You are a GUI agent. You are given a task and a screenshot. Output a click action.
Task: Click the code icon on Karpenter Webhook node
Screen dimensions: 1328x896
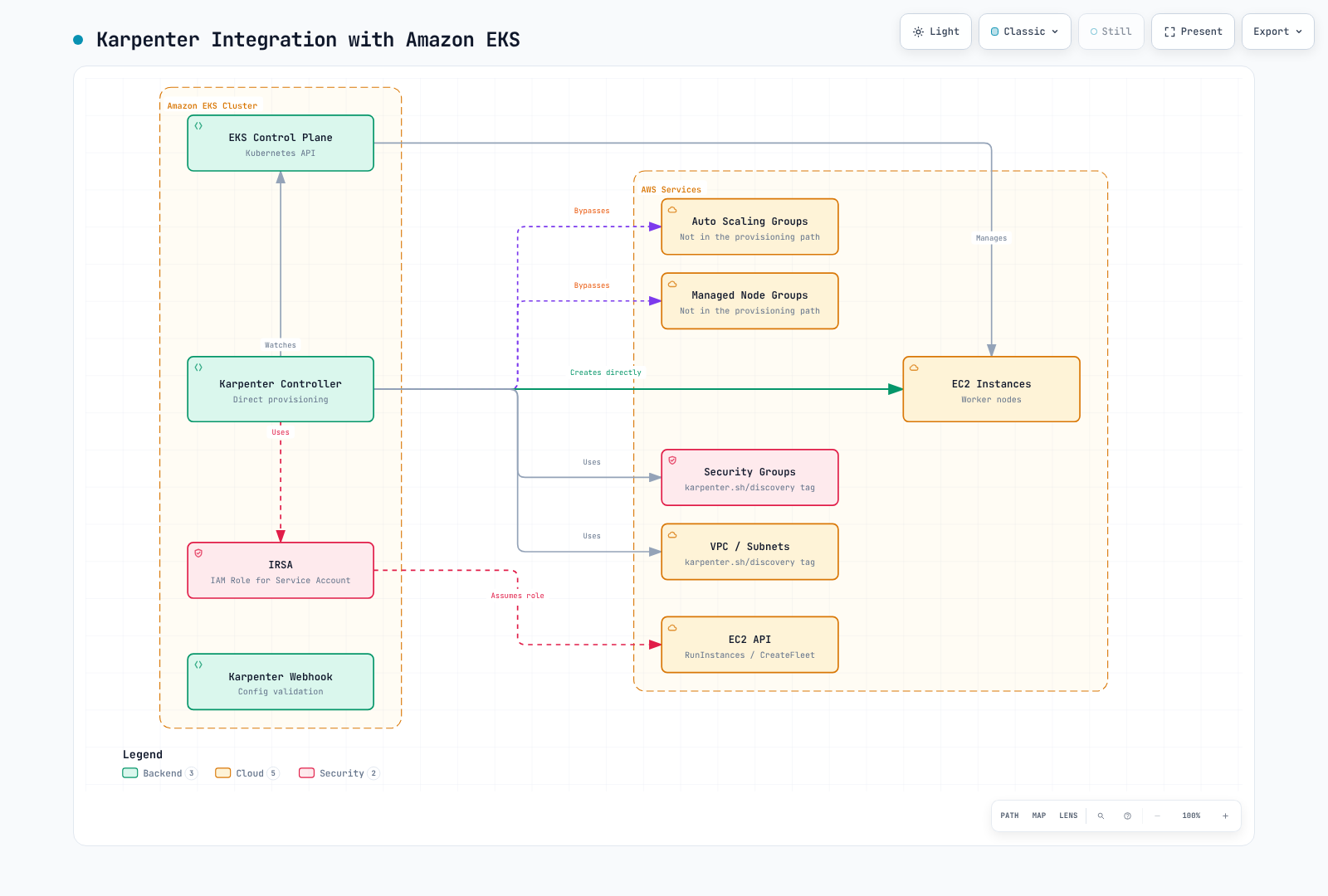pyautogui.click(x=198, y=665)
